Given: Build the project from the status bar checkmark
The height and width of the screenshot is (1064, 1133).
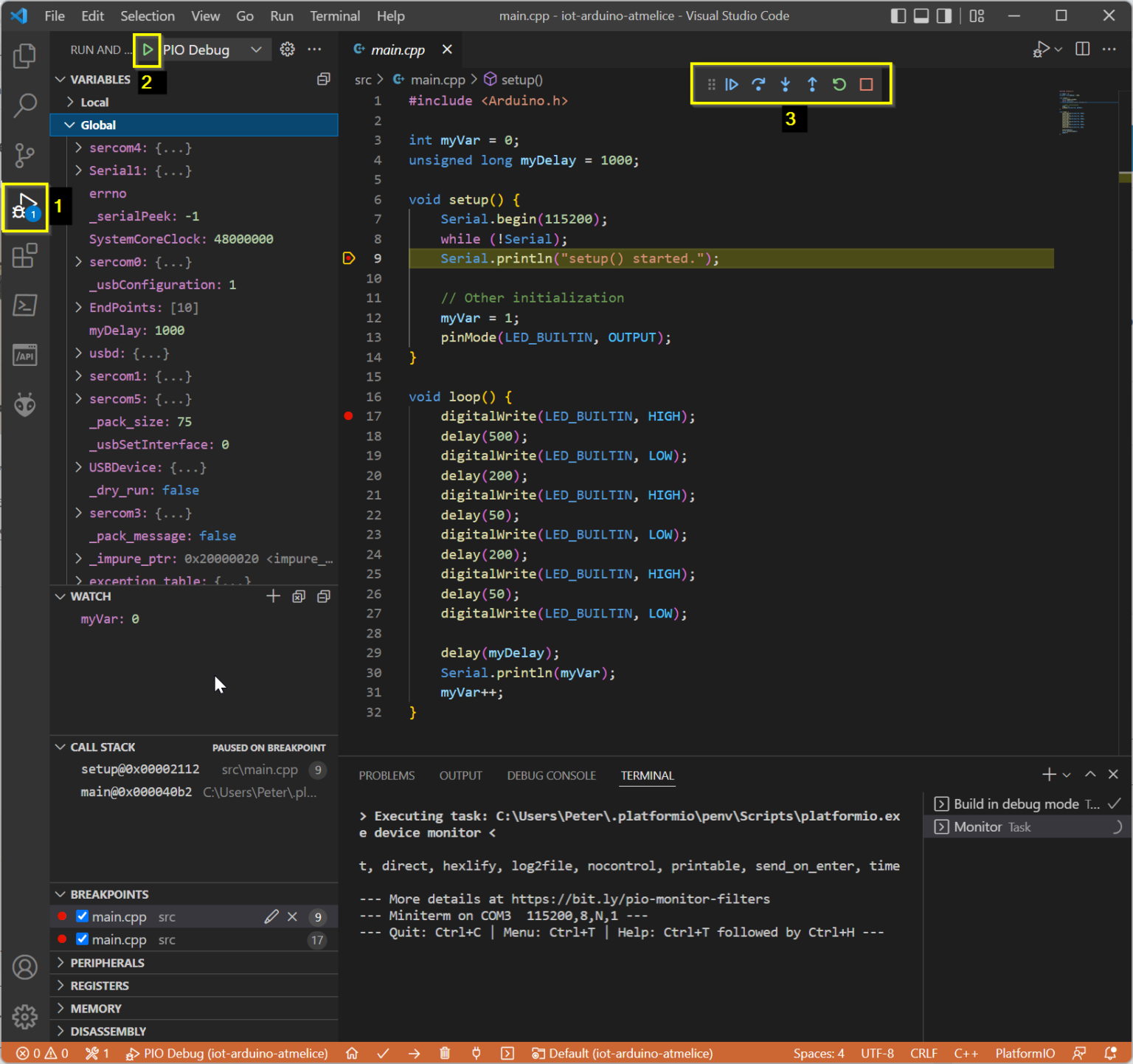Looking at the screenshot, I should [383, 1053].
